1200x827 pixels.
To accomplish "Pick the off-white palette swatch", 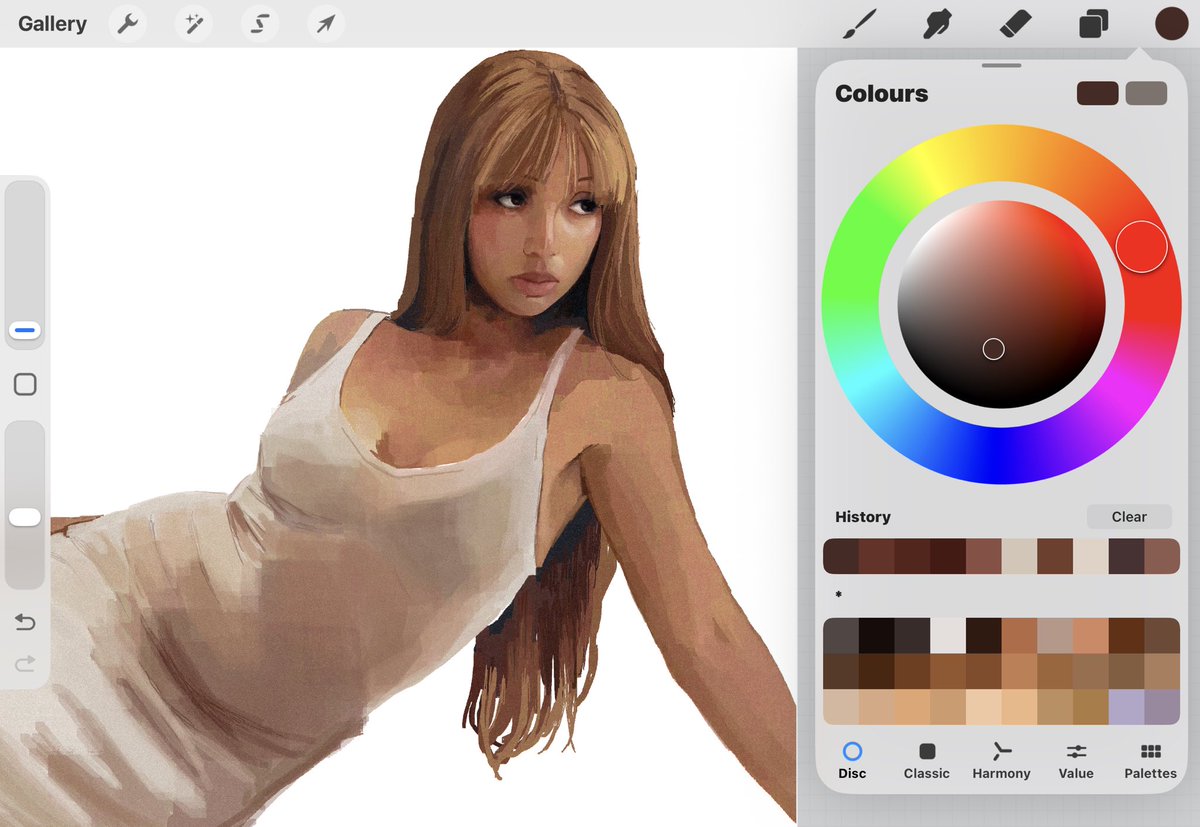I will (x=948, y=636).
